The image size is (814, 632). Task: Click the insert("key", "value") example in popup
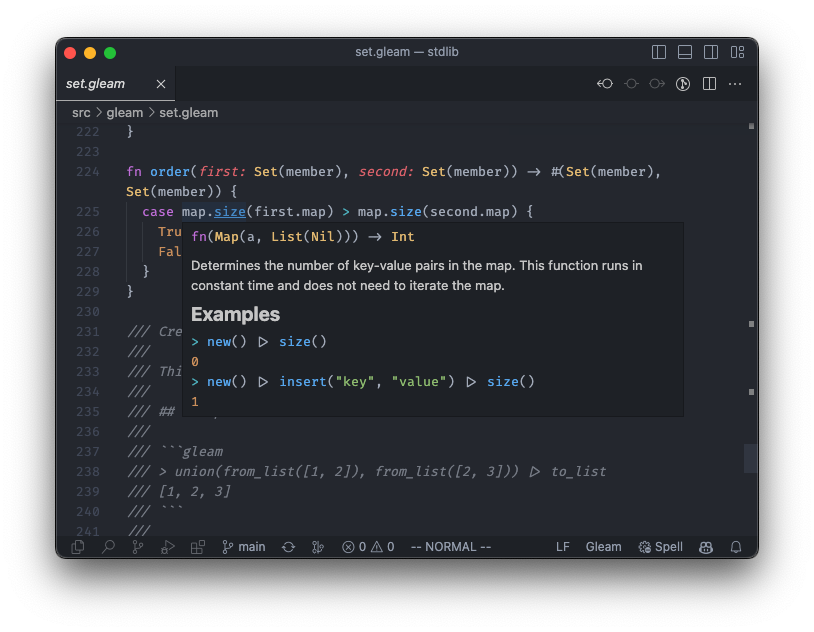[367, 382]
